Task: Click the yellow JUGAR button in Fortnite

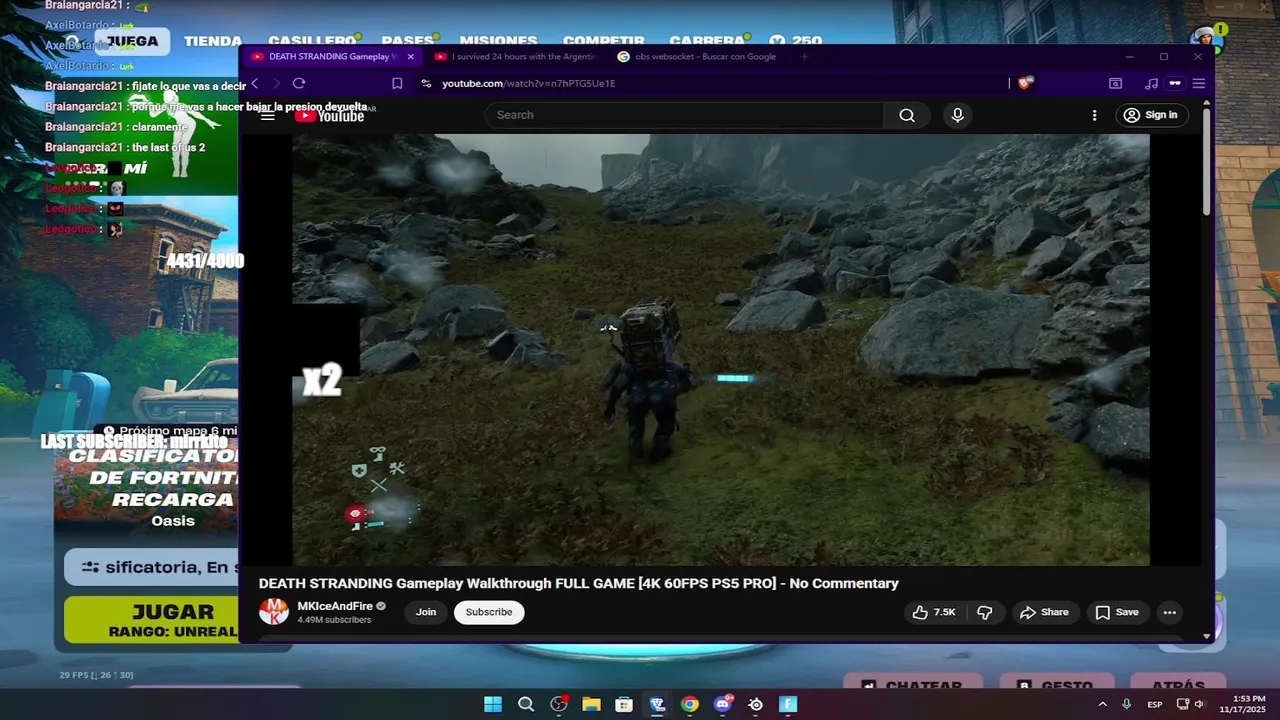Action: coord(150,620)
